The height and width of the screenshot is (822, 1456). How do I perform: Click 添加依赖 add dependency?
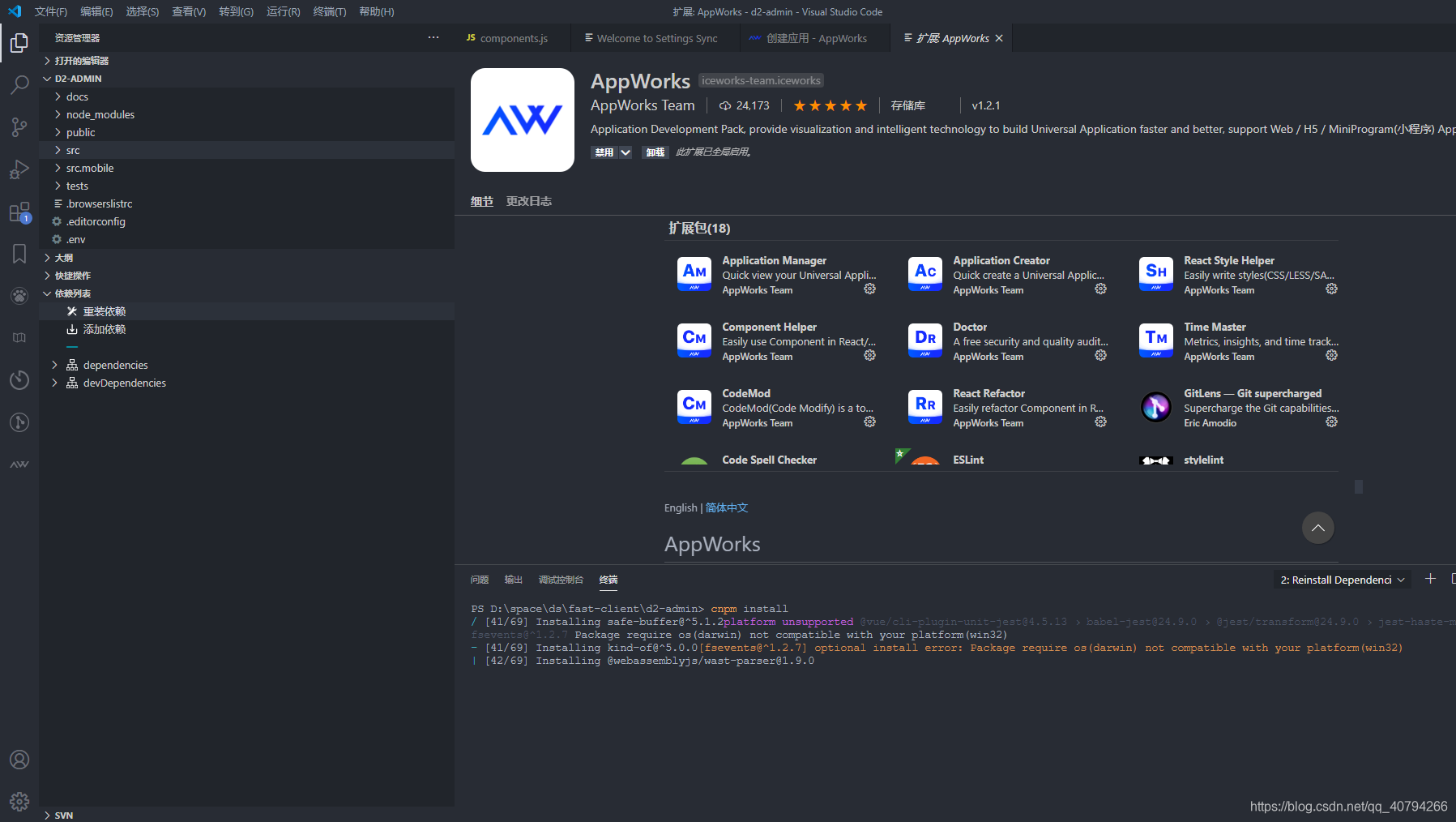point(246,329)
